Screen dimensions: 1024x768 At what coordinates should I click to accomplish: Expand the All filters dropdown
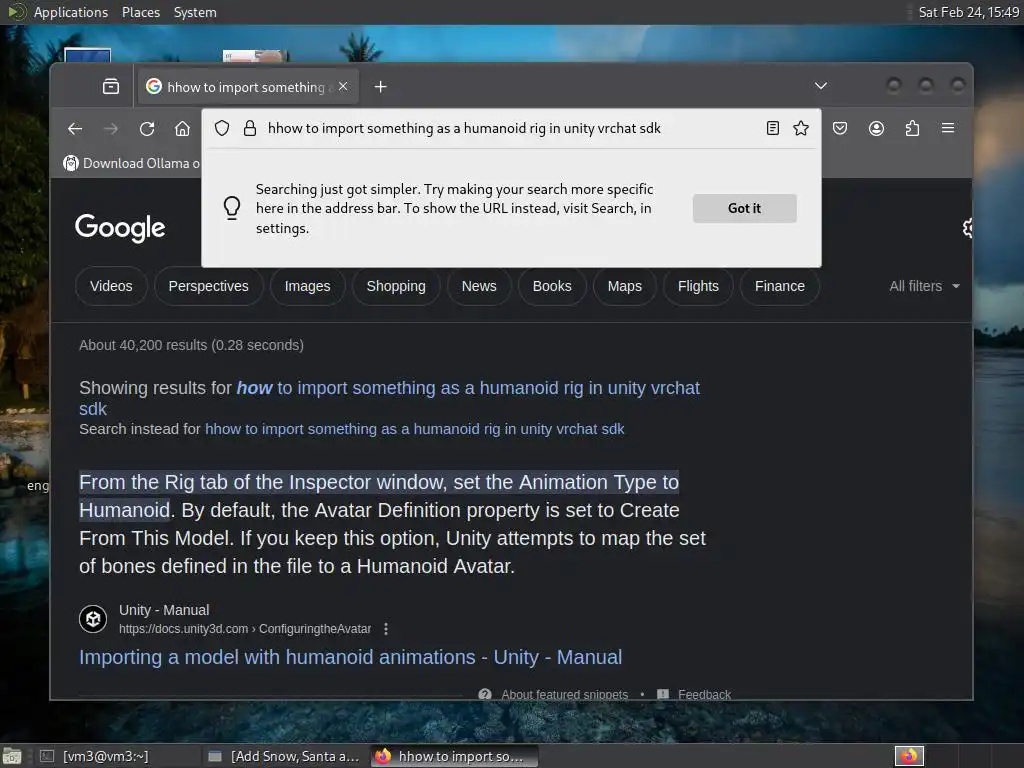coord(924,286)
